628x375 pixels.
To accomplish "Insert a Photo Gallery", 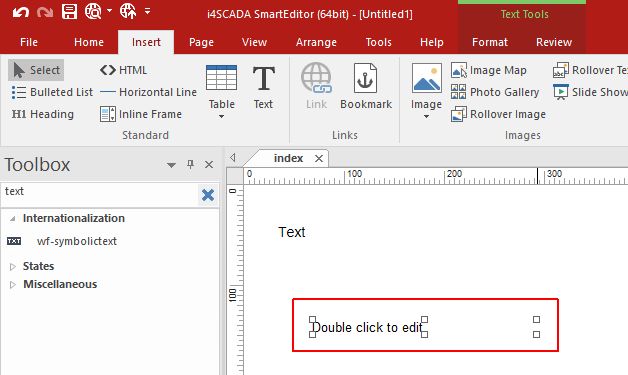I will coord(495,92).
